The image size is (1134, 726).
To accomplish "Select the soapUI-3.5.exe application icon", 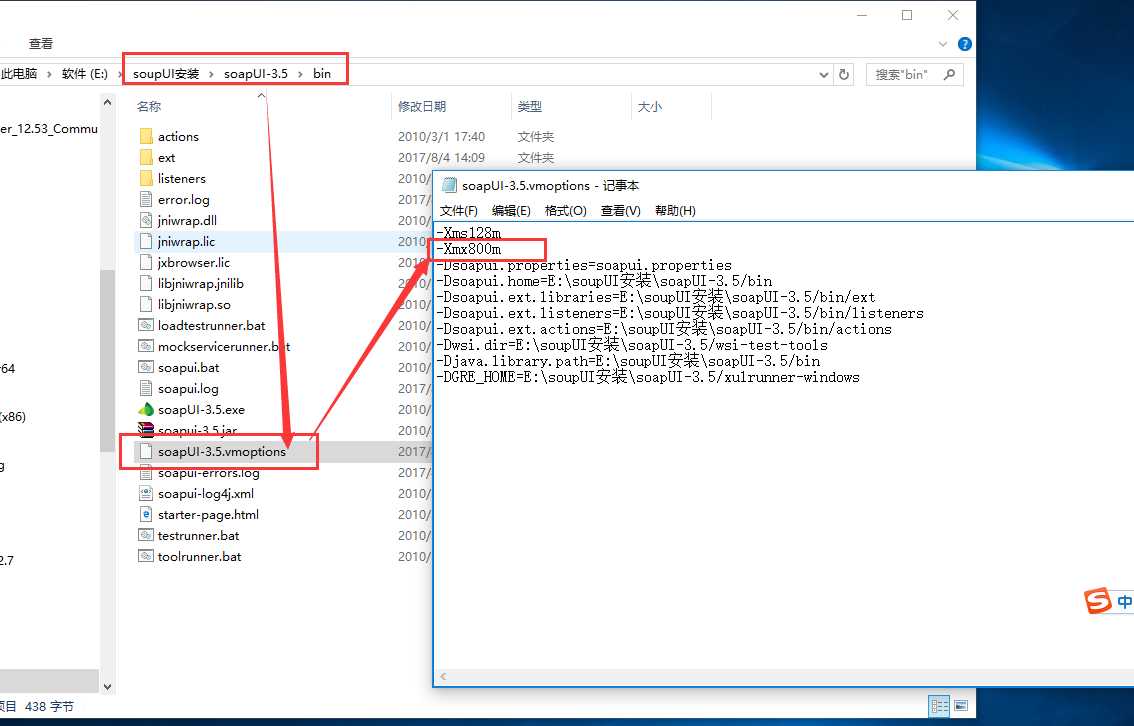I will 146,409.
